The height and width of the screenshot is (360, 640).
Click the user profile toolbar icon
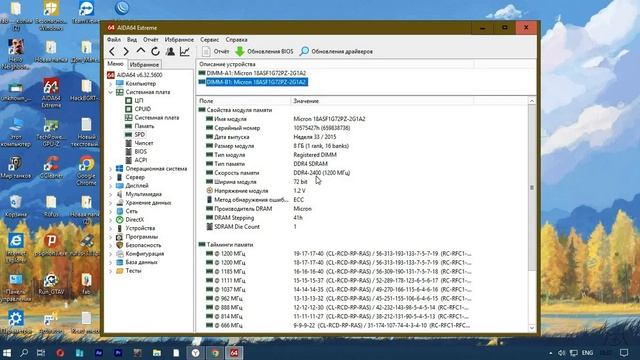tap(170, 51)
